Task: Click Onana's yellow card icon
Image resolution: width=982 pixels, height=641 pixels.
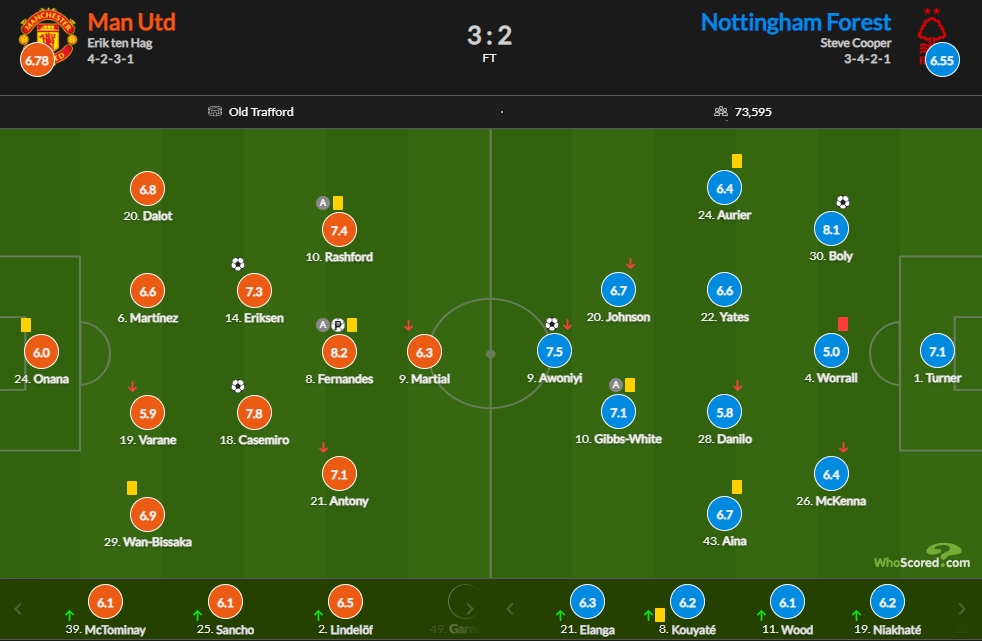Action: point(26,325)
